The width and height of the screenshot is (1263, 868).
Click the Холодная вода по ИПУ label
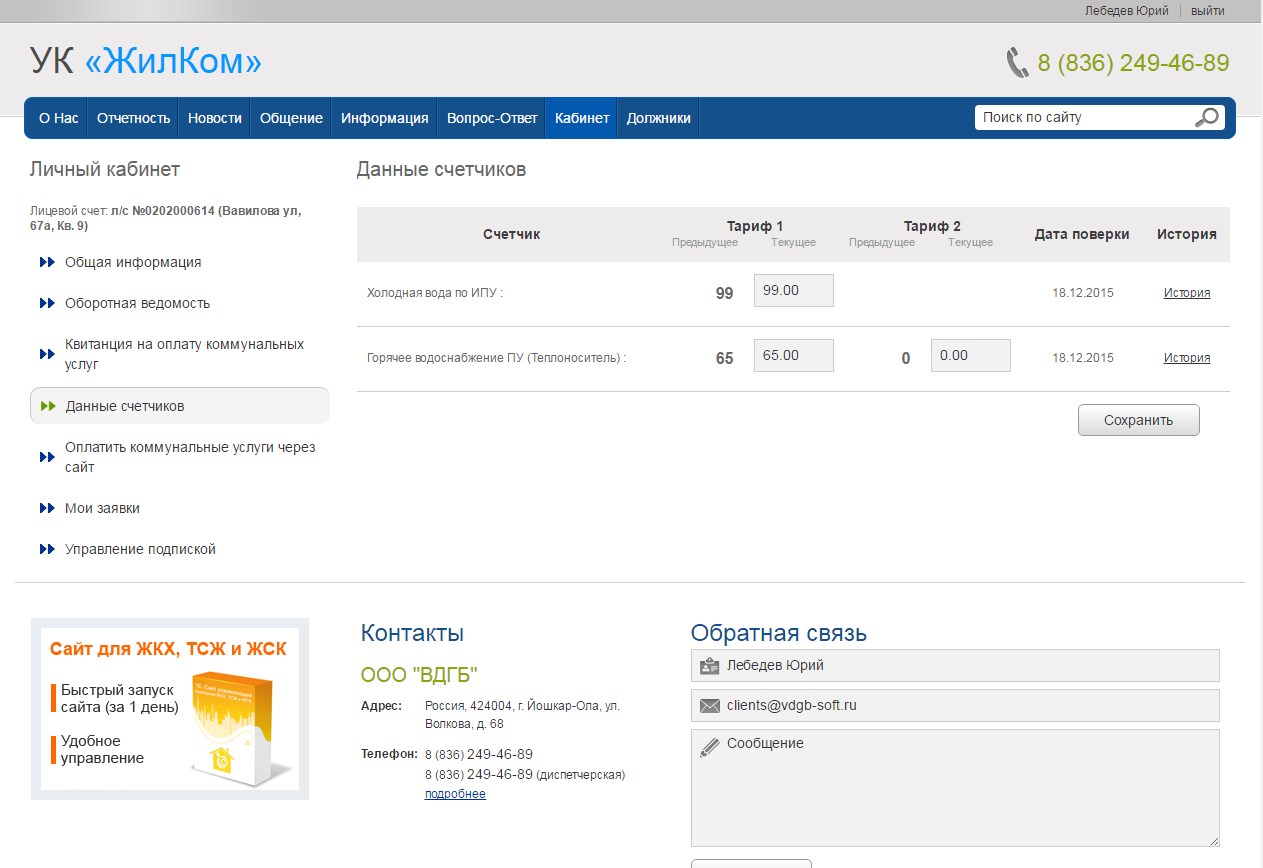pyautogui.click(x=435, y=293)
